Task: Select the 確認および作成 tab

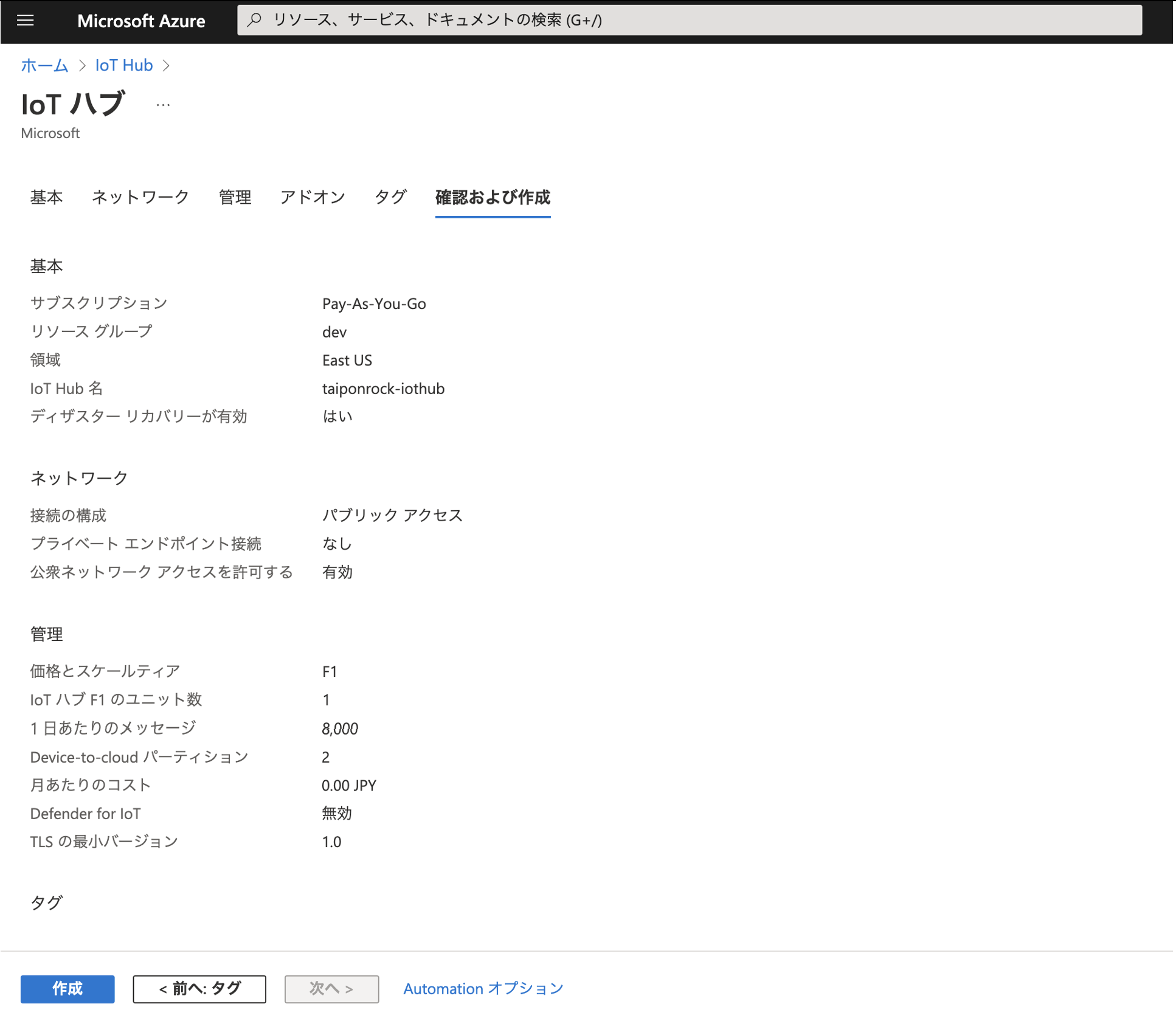Action: (x=493, y=197)
